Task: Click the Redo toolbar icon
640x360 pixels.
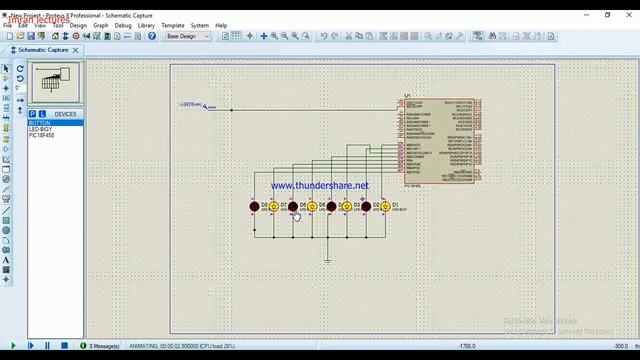Action: tap(334, 36)
